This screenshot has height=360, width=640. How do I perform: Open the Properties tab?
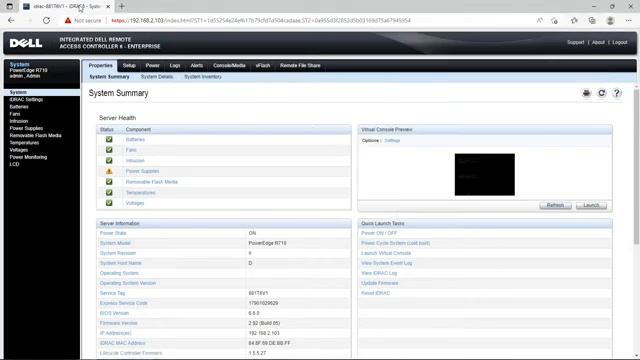tap(100, 66)
